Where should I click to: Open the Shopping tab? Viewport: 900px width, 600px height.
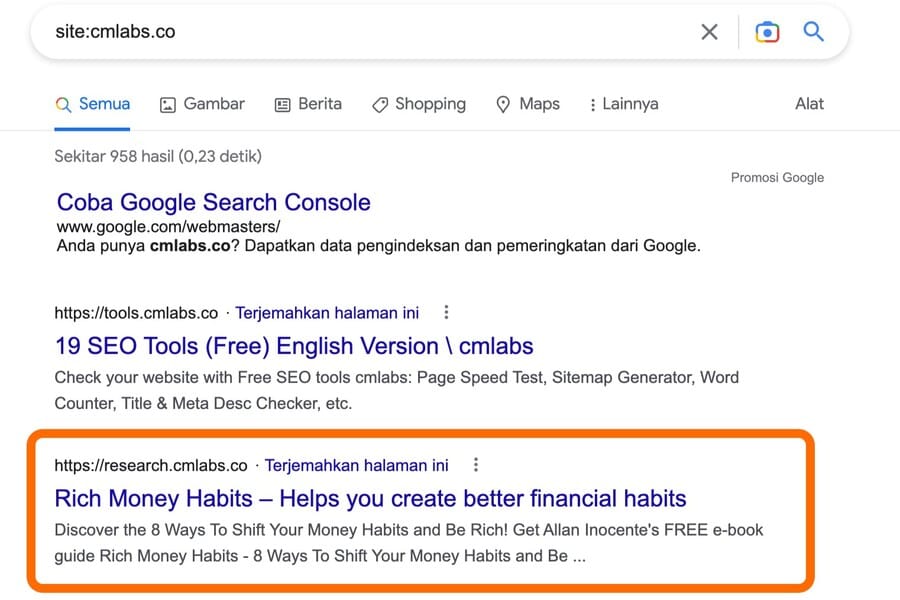pos(418,104)
